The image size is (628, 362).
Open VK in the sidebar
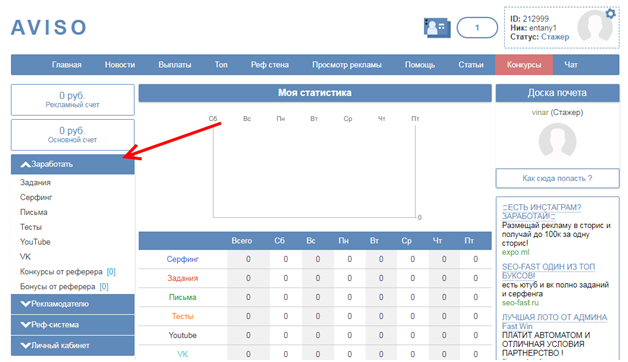click(x=25, y=257)
